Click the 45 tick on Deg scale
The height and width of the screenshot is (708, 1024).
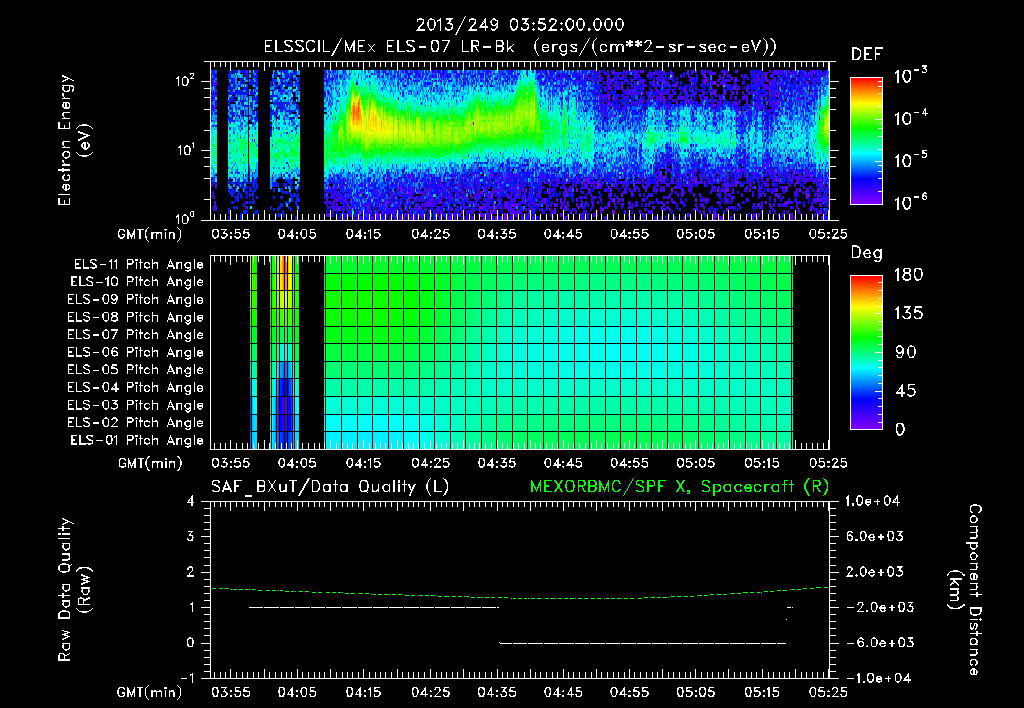pos(905,391)
